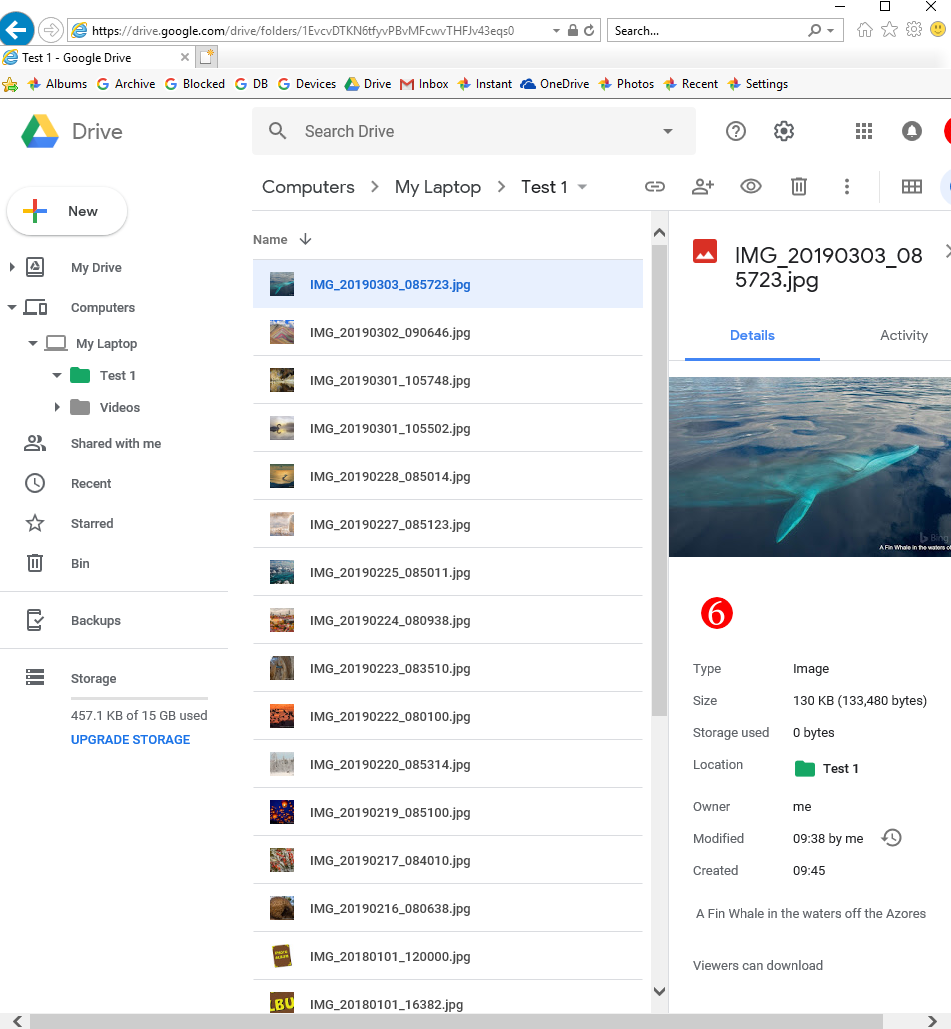Open Starred items in the sidebar
The image size is (951, 1029).
pos(92,524)
